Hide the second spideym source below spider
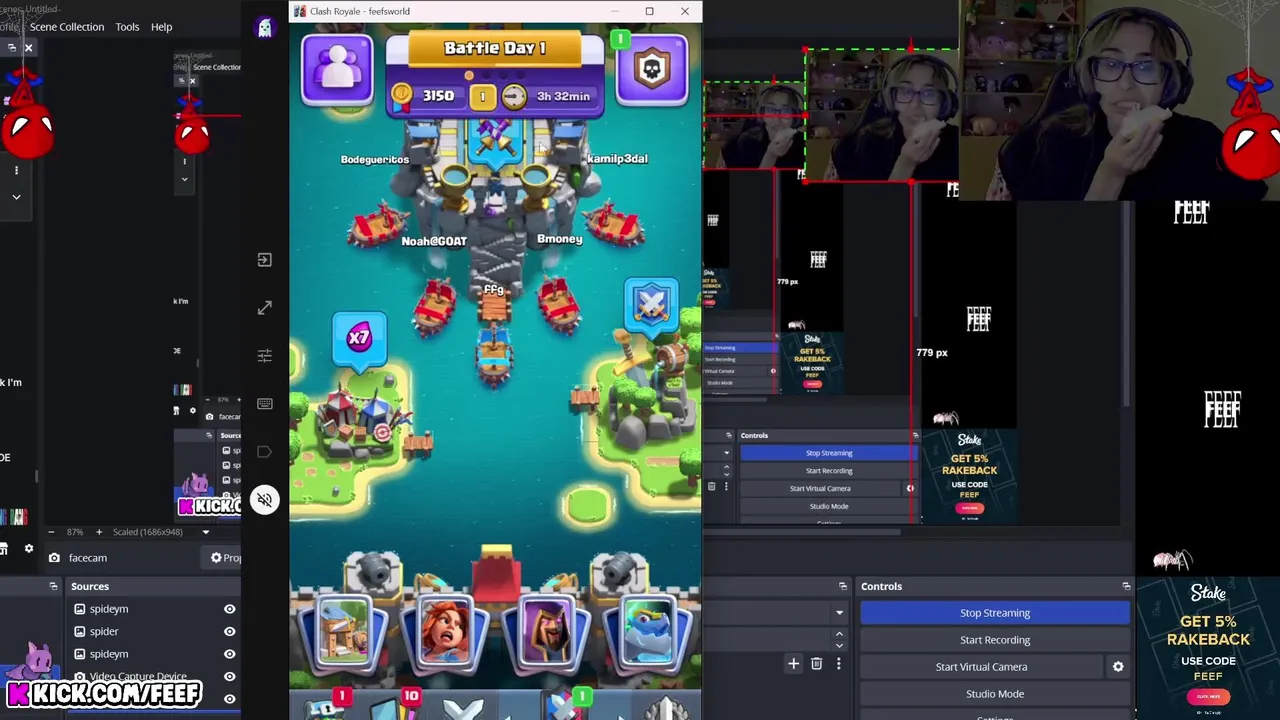 tap(229, 654)
